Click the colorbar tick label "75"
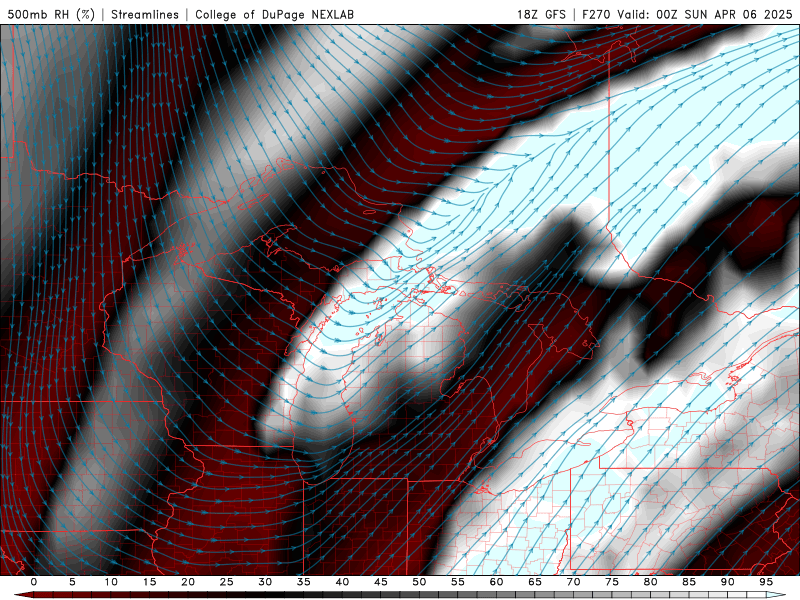Screen dimensions: 800x600 [x=612, y=582]
